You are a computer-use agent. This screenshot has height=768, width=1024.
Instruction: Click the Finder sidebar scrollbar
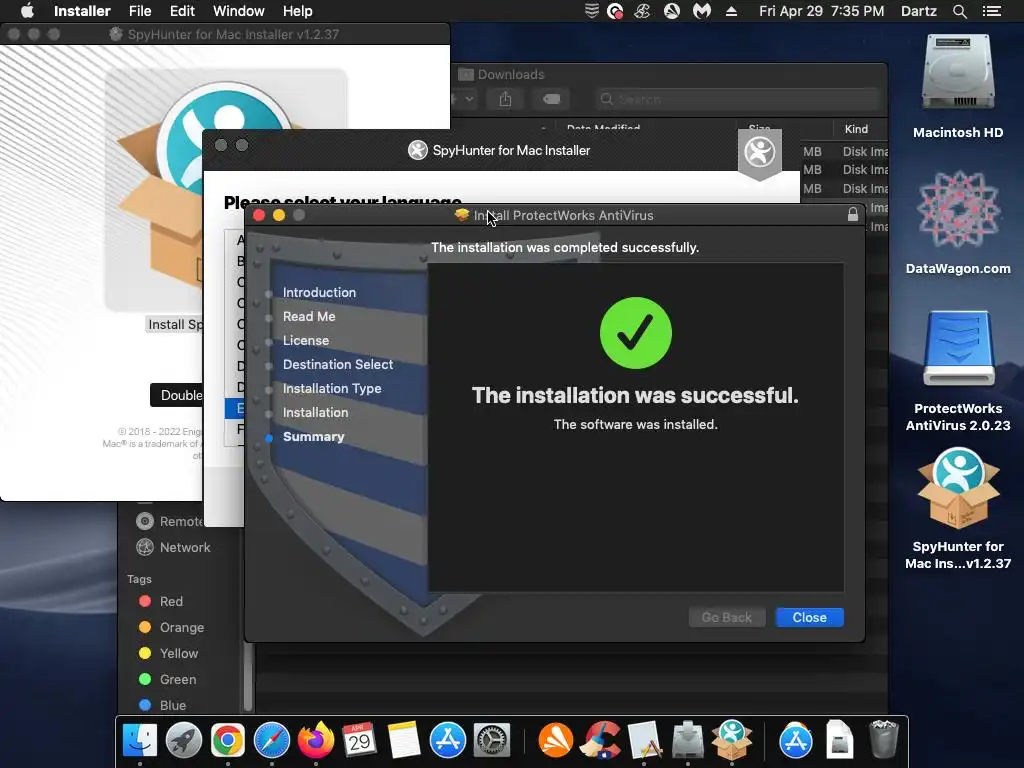(x=248, y=677)
